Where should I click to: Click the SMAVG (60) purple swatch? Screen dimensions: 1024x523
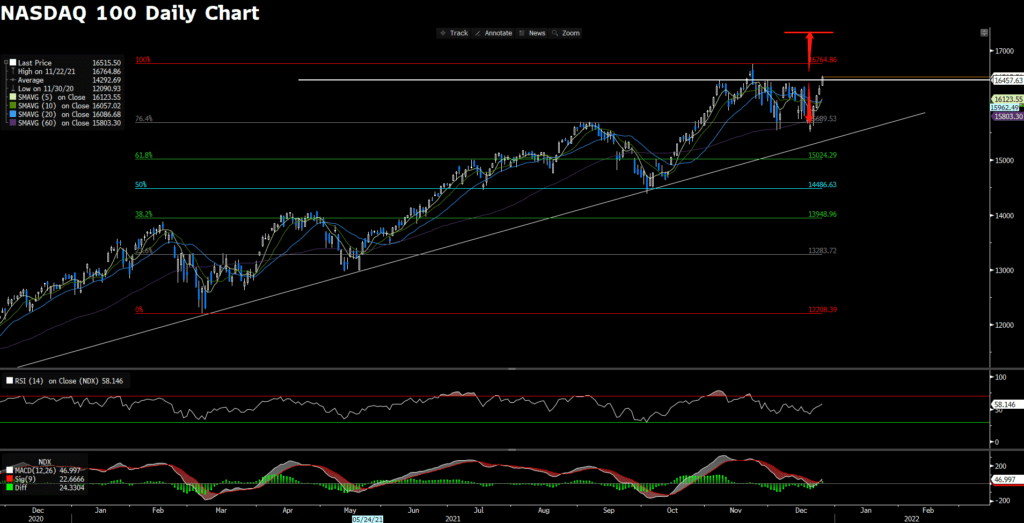pyautogui.click(x=12, y=122)
